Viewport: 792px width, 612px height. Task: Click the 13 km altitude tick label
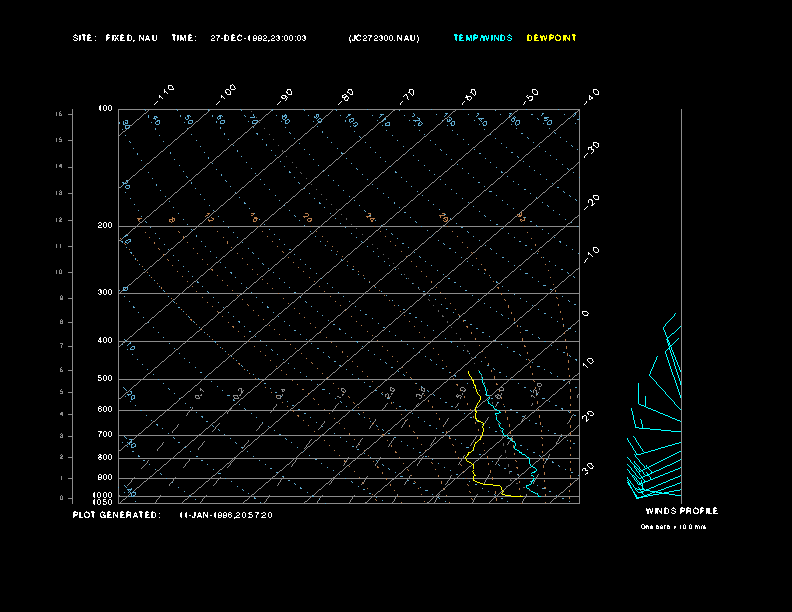click(x=59, y=193)
